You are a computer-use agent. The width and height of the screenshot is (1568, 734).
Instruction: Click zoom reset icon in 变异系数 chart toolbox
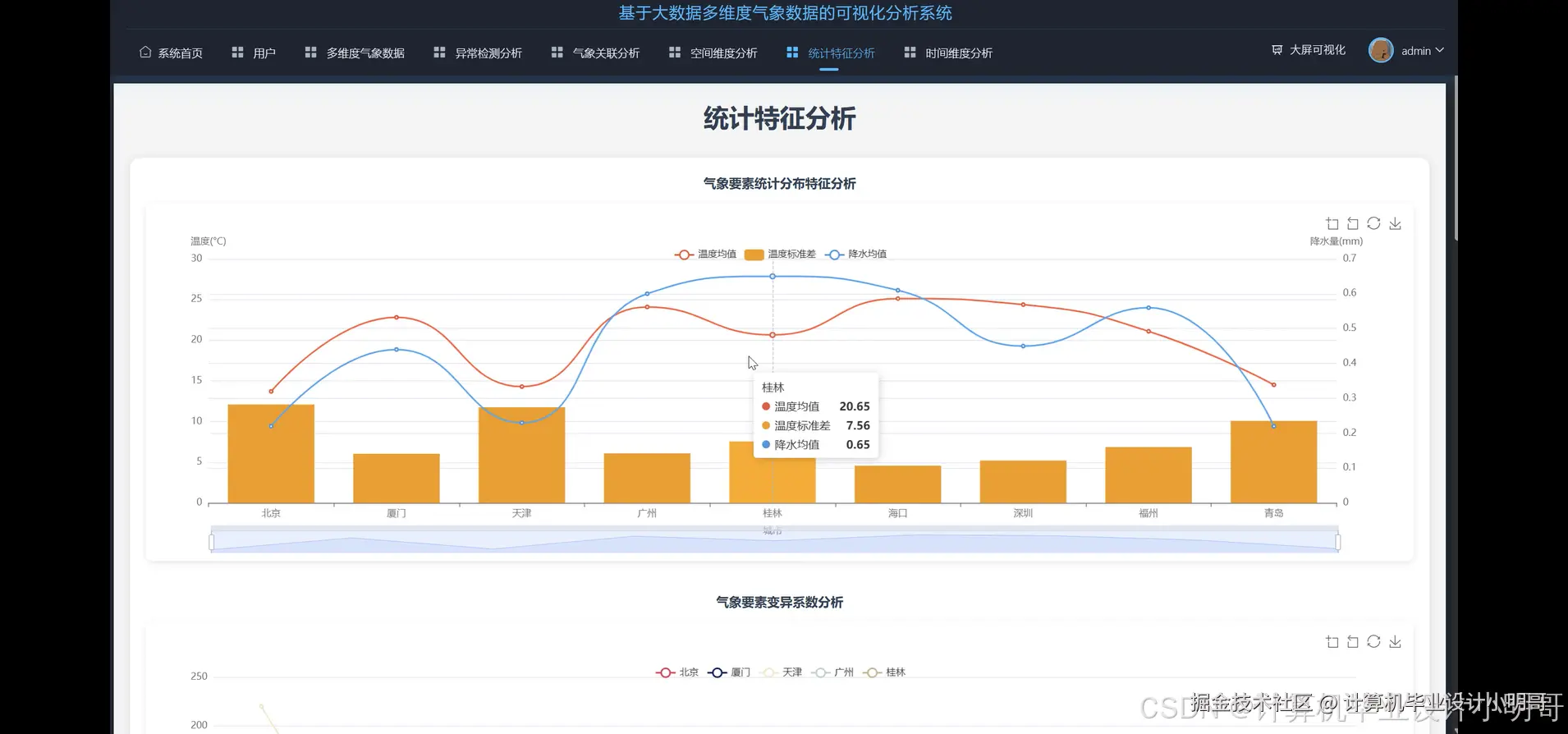pos(1353,642)
